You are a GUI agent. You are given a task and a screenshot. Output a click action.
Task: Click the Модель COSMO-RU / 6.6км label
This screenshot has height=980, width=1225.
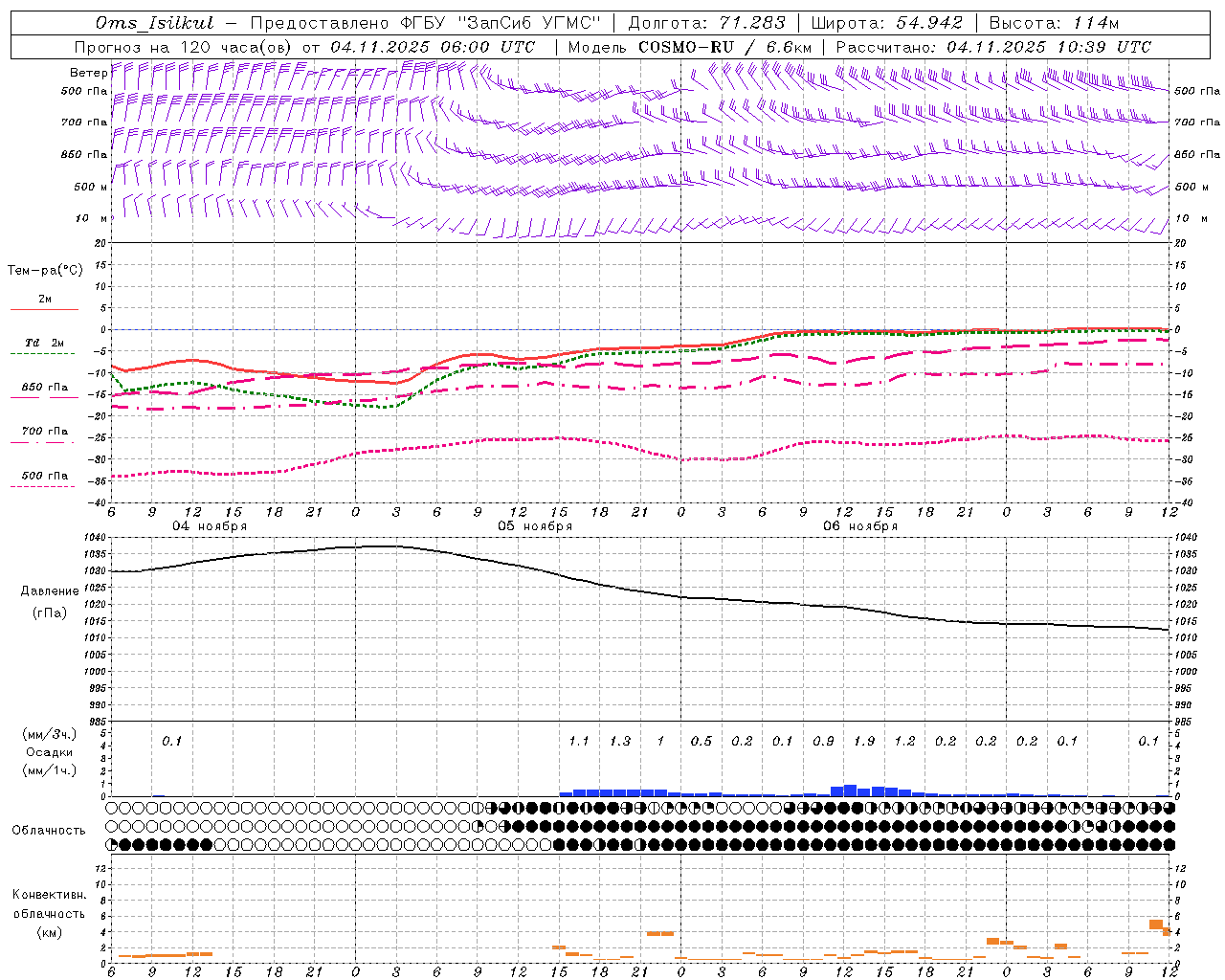pos(690,47)
